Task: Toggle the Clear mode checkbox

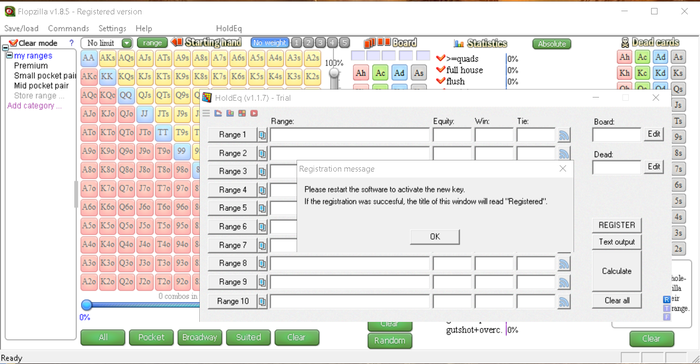Action: pos(12,43)
